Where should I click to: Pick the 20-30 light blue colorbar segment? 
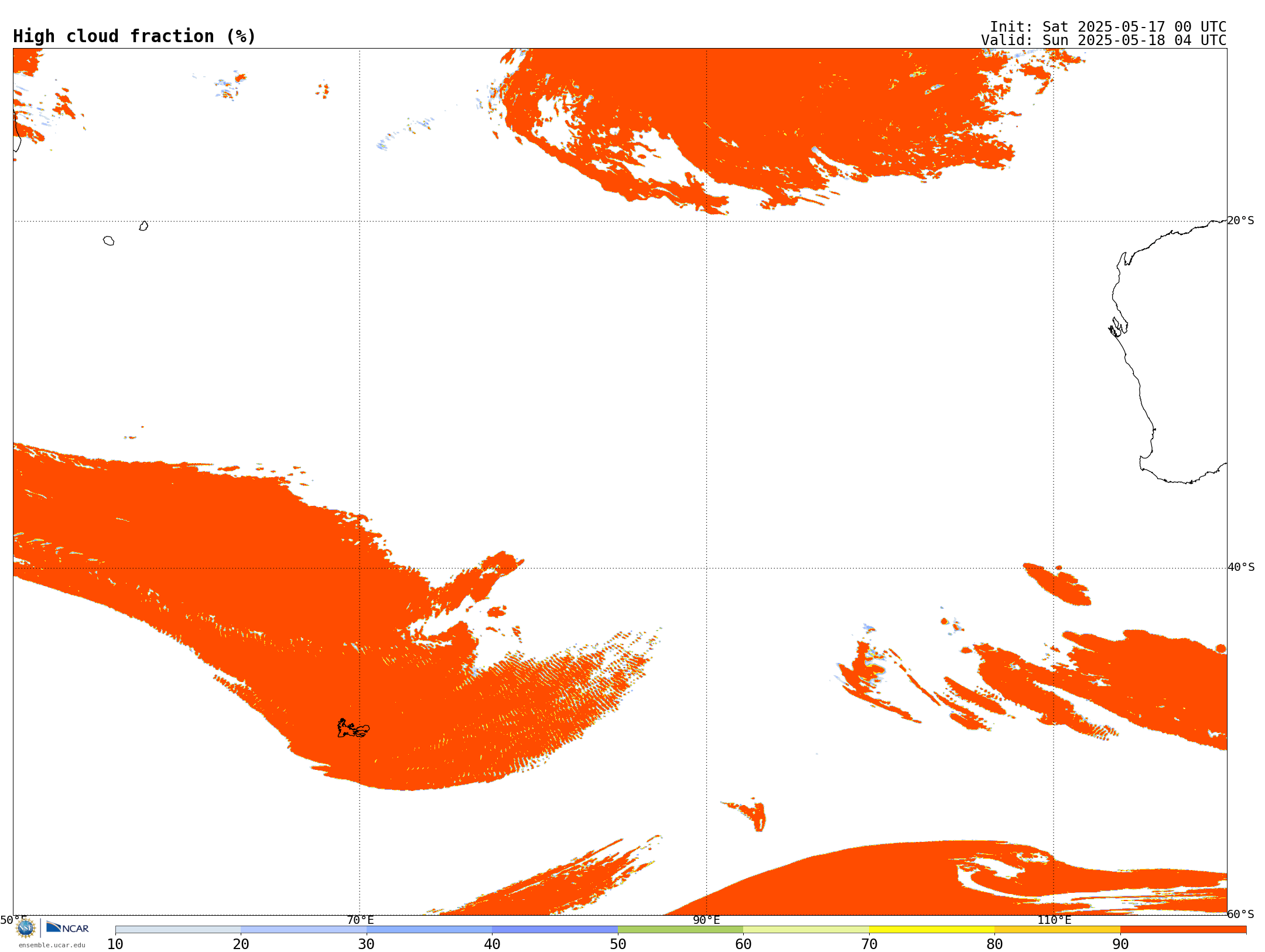pyautogui.click(x=303, y=930)
